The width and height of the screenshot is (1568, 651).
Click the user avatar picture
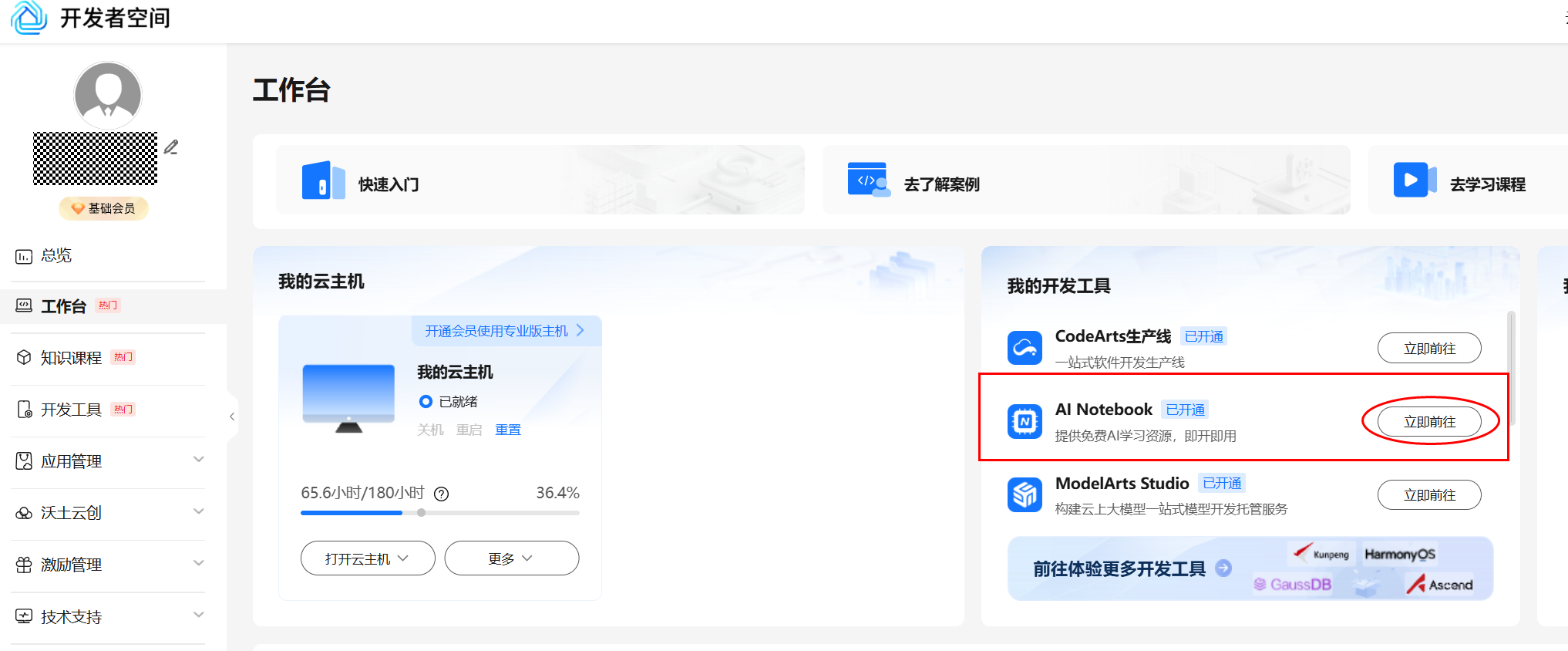(x=108, y=95)
